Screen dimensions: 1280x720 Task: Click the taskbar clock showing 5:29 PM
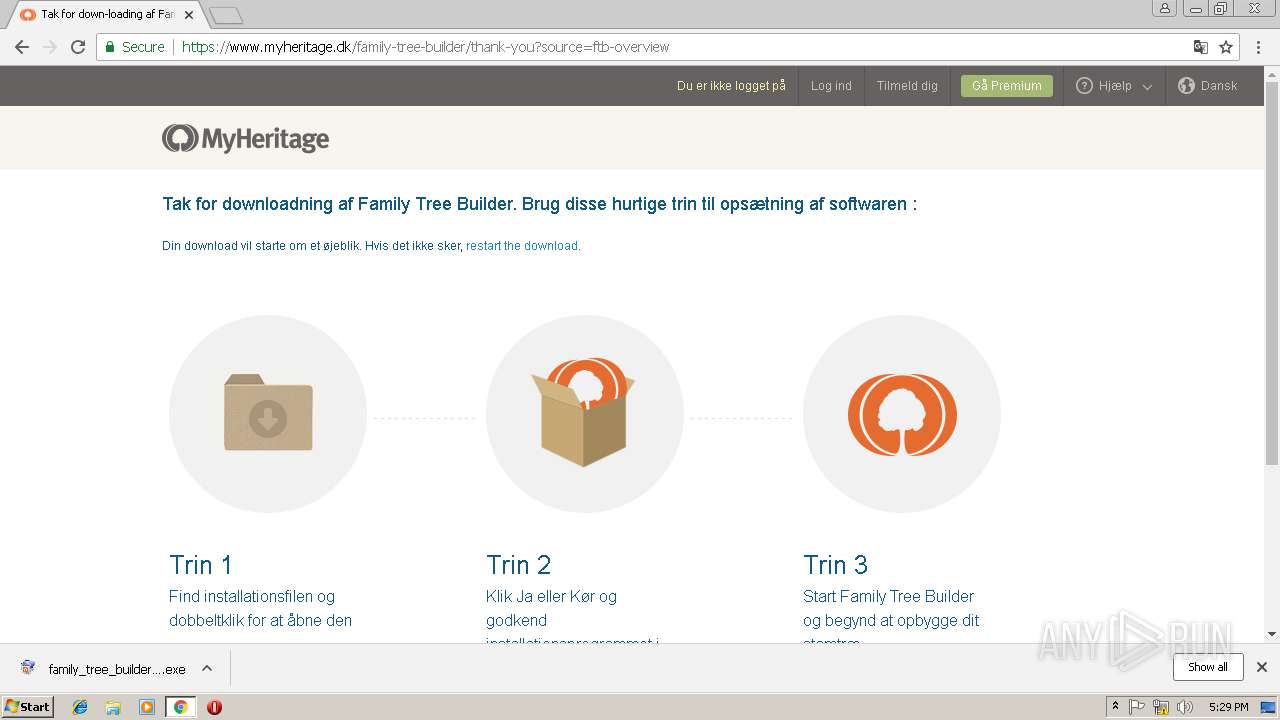coord(1228,707)
